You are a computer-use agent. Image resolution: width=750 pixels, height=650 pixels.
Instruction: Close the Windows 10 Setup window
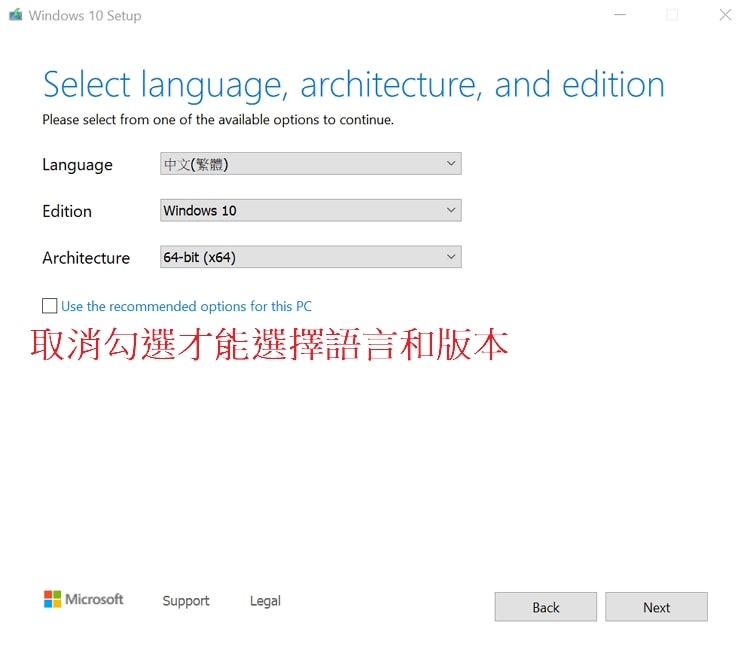coord(725,15)
